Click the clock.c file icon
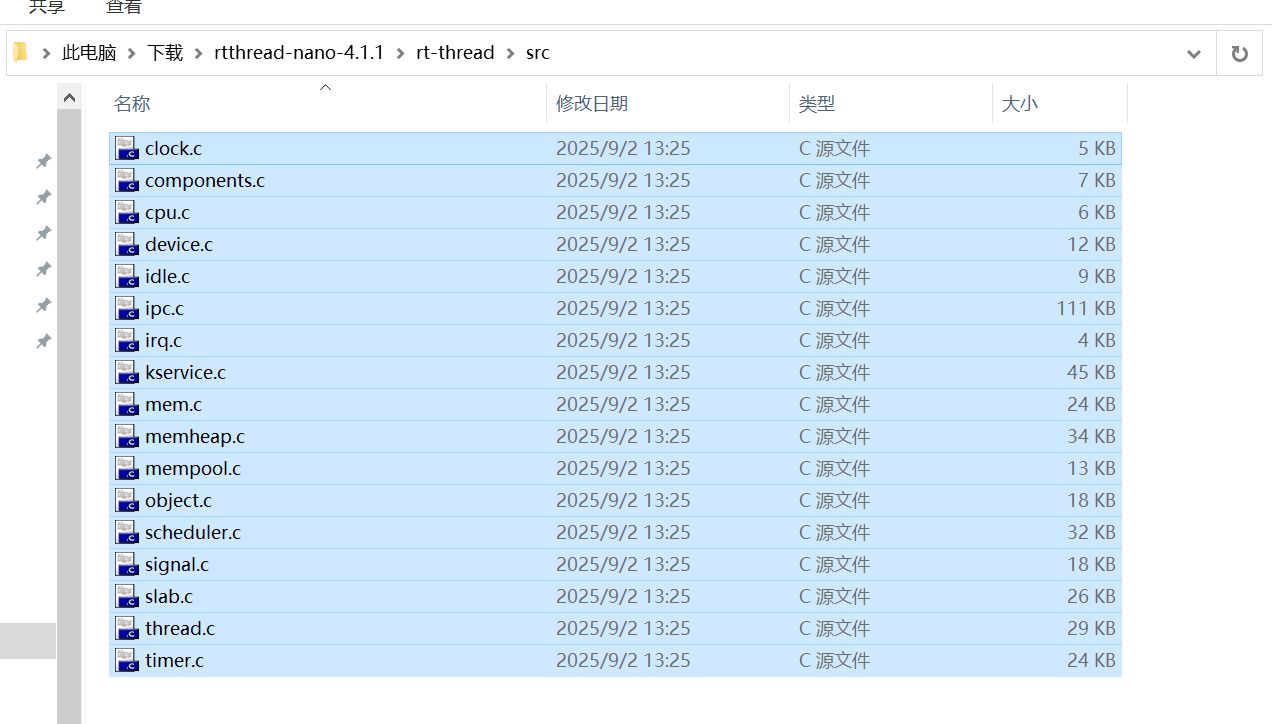This screenshot has width=1272, height=724. (126, 148)
